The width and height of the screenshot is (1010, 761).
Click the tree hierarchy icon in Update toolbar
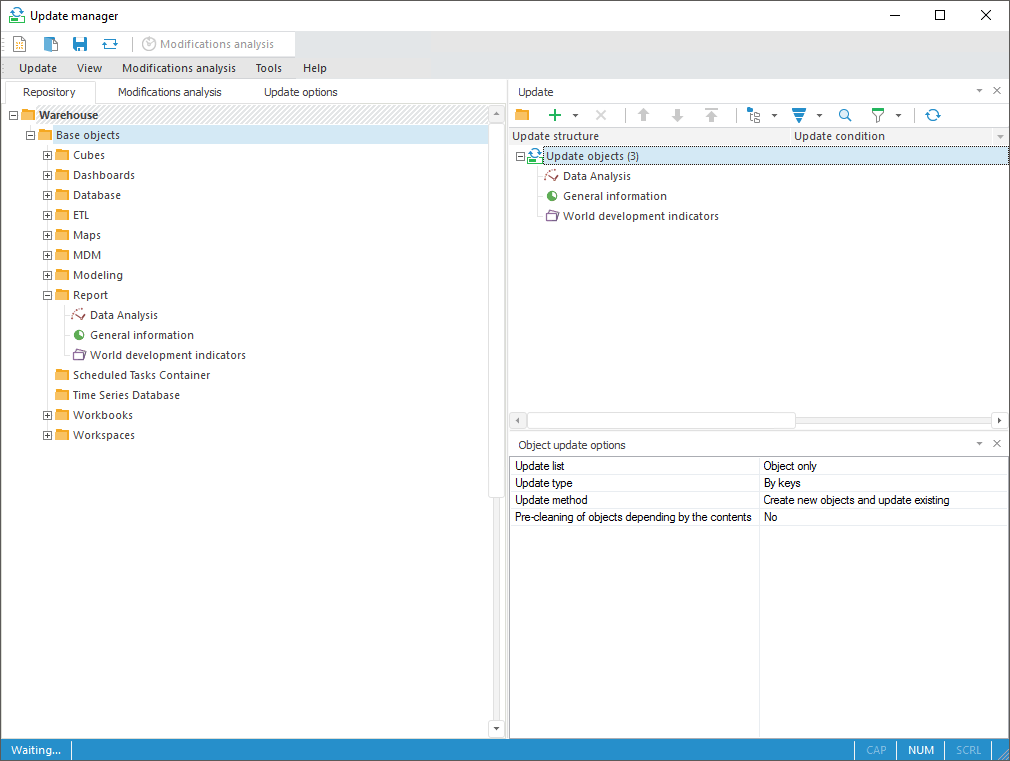[754, 115]
